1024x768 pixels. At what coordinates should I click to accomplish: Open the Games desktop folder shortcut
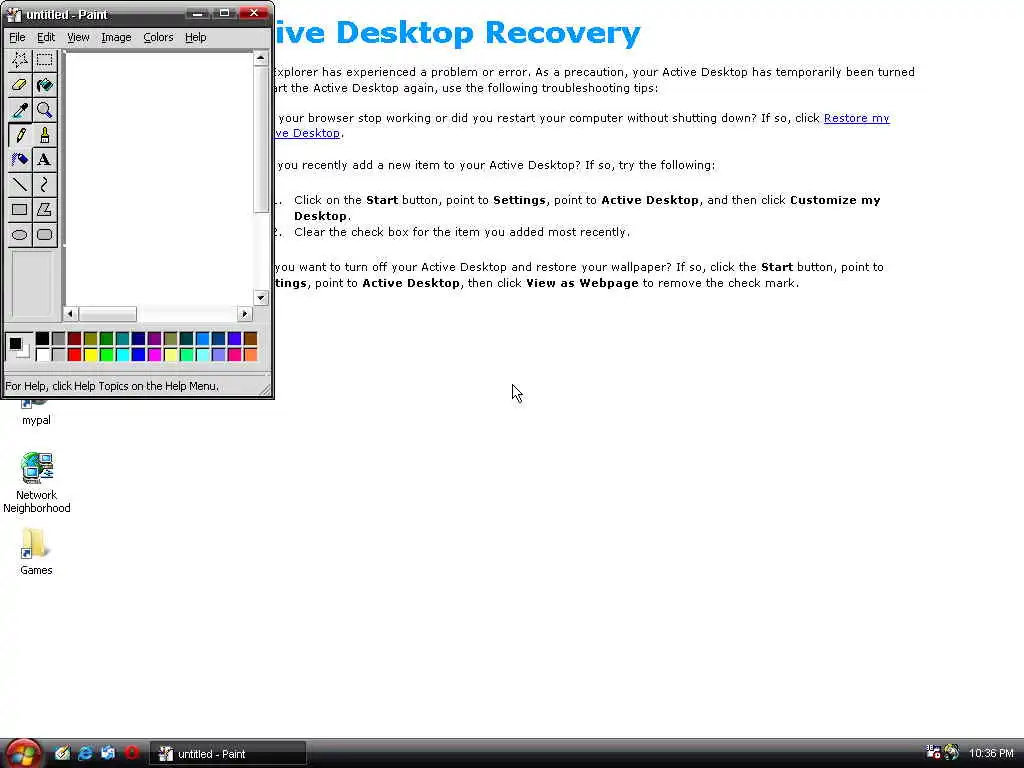36,552
